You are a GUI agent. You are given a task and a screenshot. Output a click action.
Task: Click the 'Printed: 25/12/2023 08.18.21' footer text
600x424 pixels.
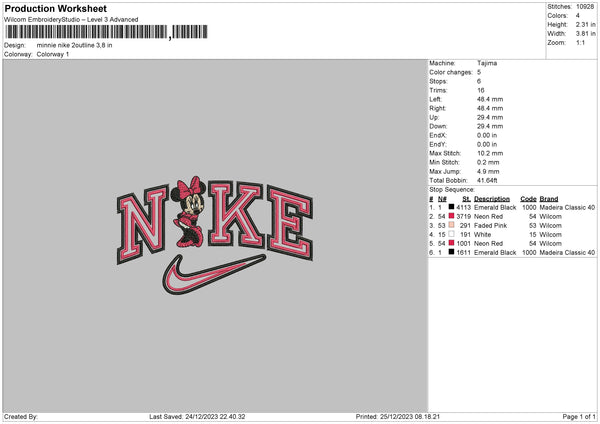coord(398,417)
